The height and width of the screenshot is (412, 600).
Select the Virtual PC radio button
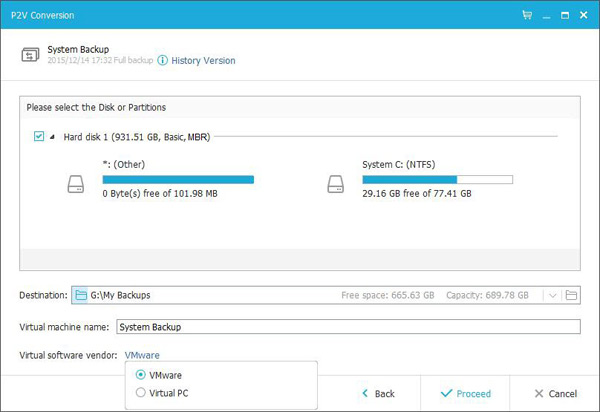pos(140,392)
